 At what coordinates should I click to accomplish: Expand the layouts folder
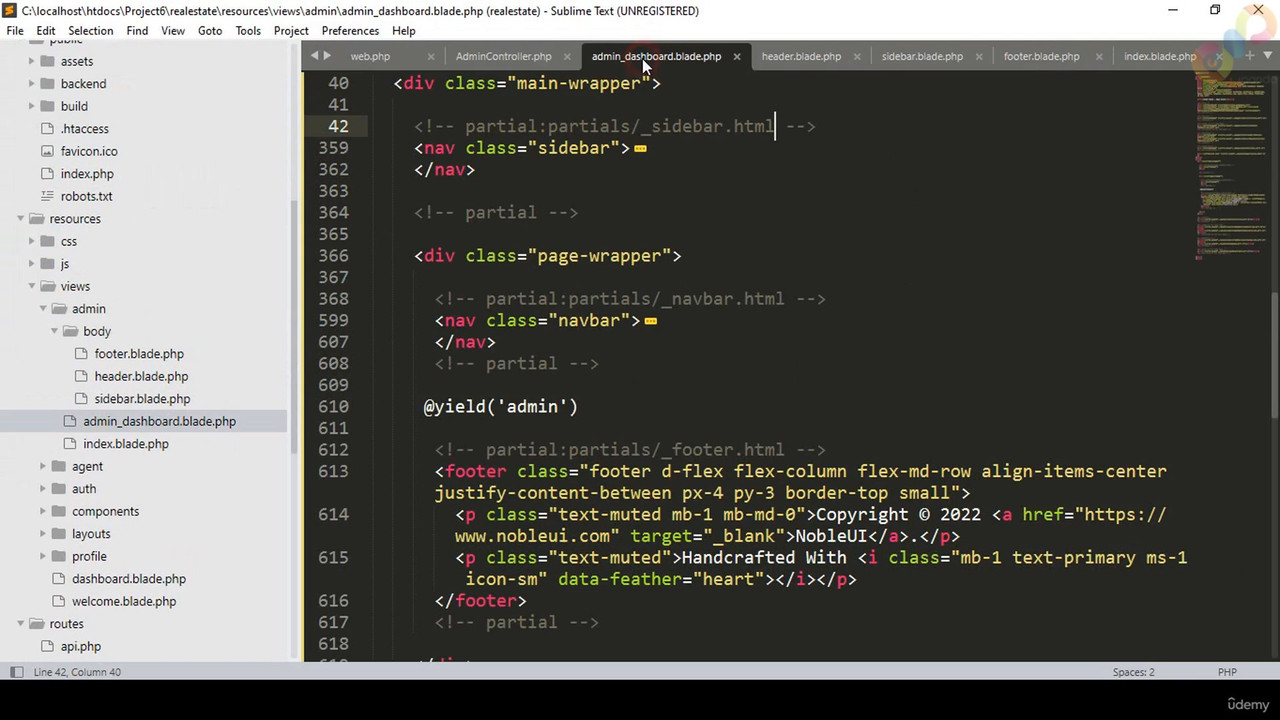(43, 534)
